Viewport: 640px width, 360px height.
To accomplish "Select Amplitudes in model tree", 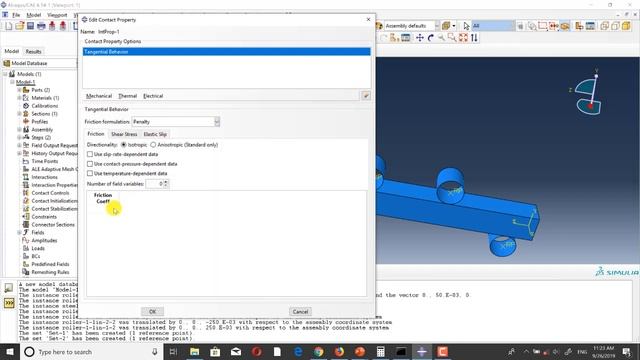I will (x=44, y=240).
